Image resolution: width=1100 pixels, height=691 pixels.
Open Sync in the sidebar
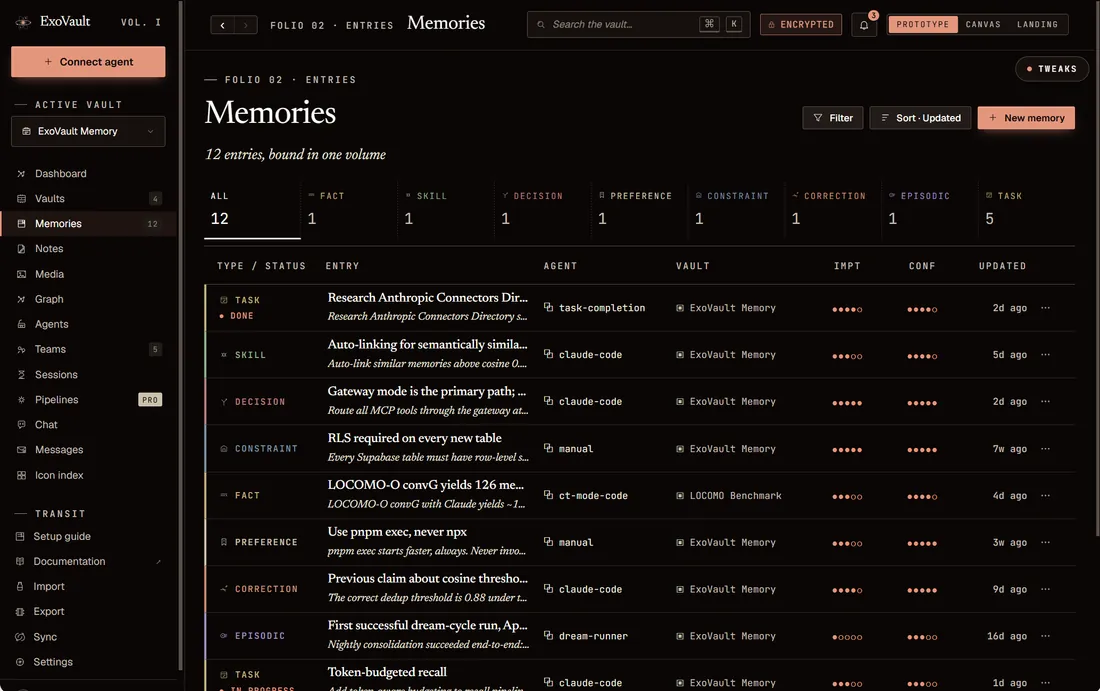coord(88,637)
